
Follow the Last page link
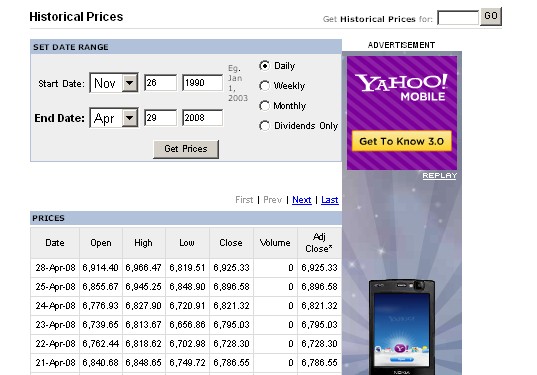pos(330,200)
